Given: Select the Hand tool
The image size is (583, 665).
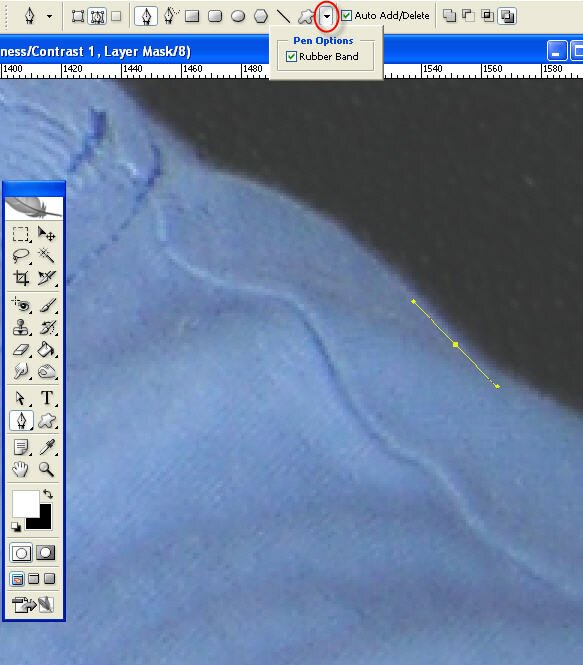Looking at the screenshot, I should tap(20, 469).
